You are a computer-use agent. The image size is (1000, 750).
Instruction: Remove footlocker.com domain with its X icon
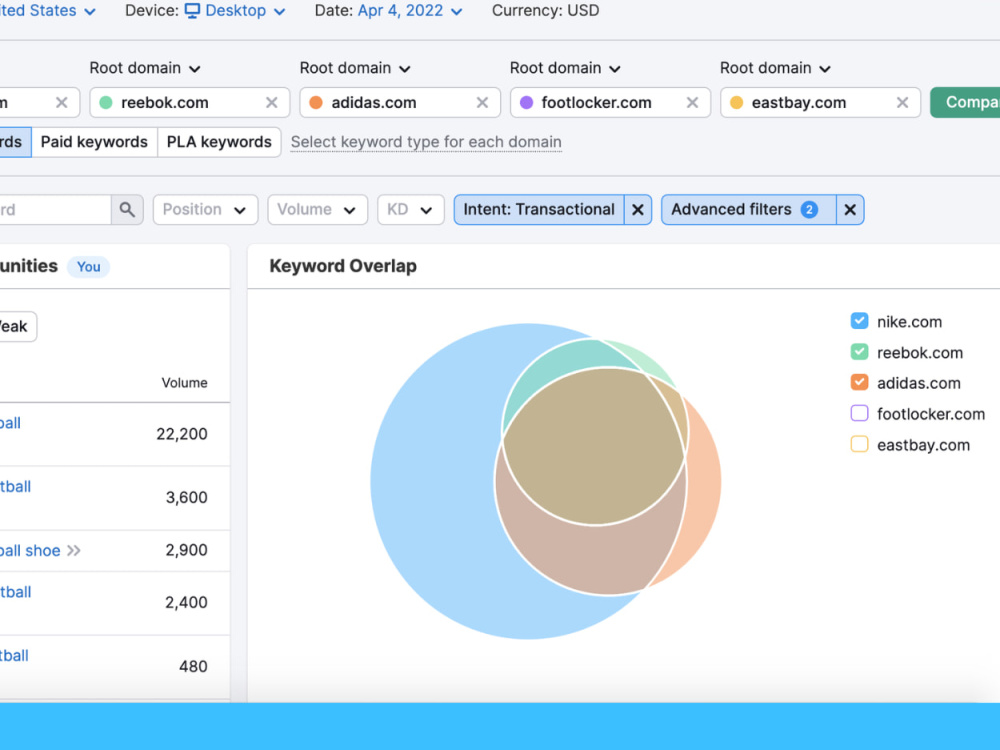[x=692, y=103]
